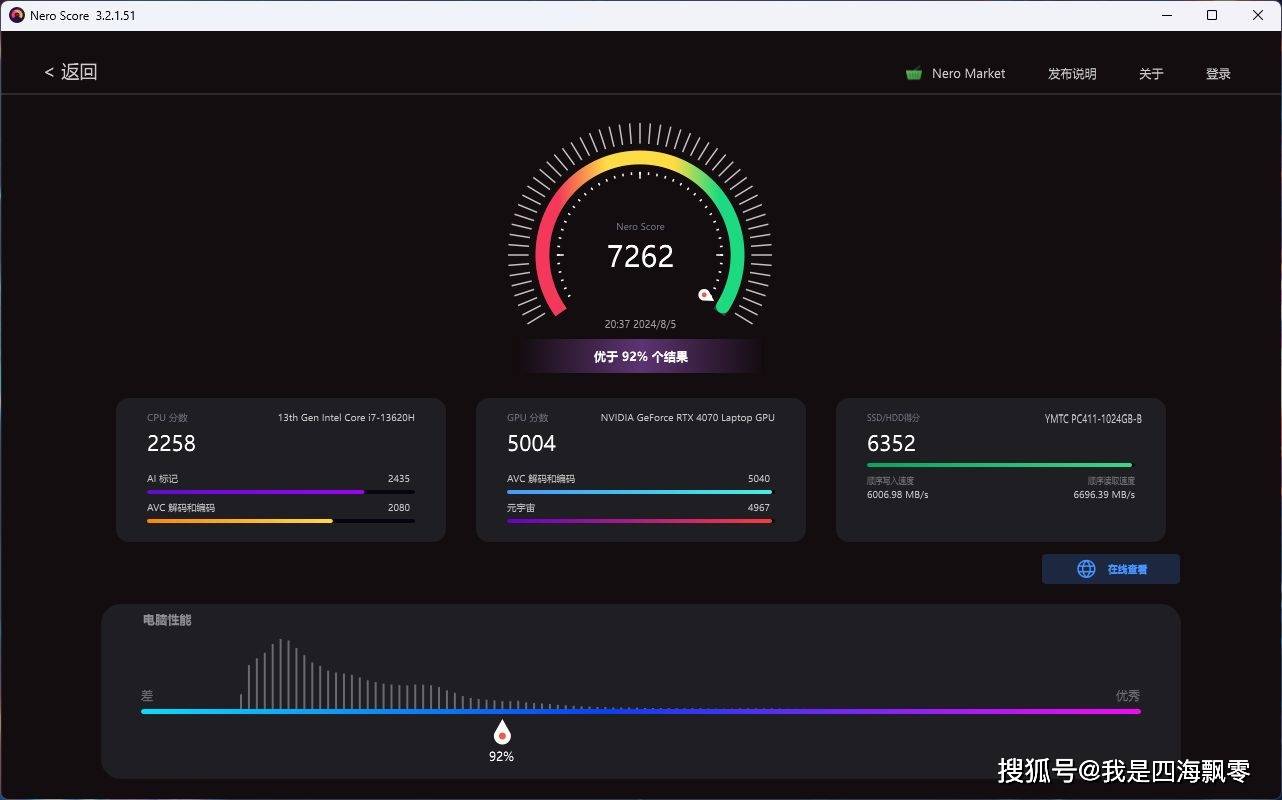Click 登录 to sign in
The image size is (1282, 800).
1218,74
